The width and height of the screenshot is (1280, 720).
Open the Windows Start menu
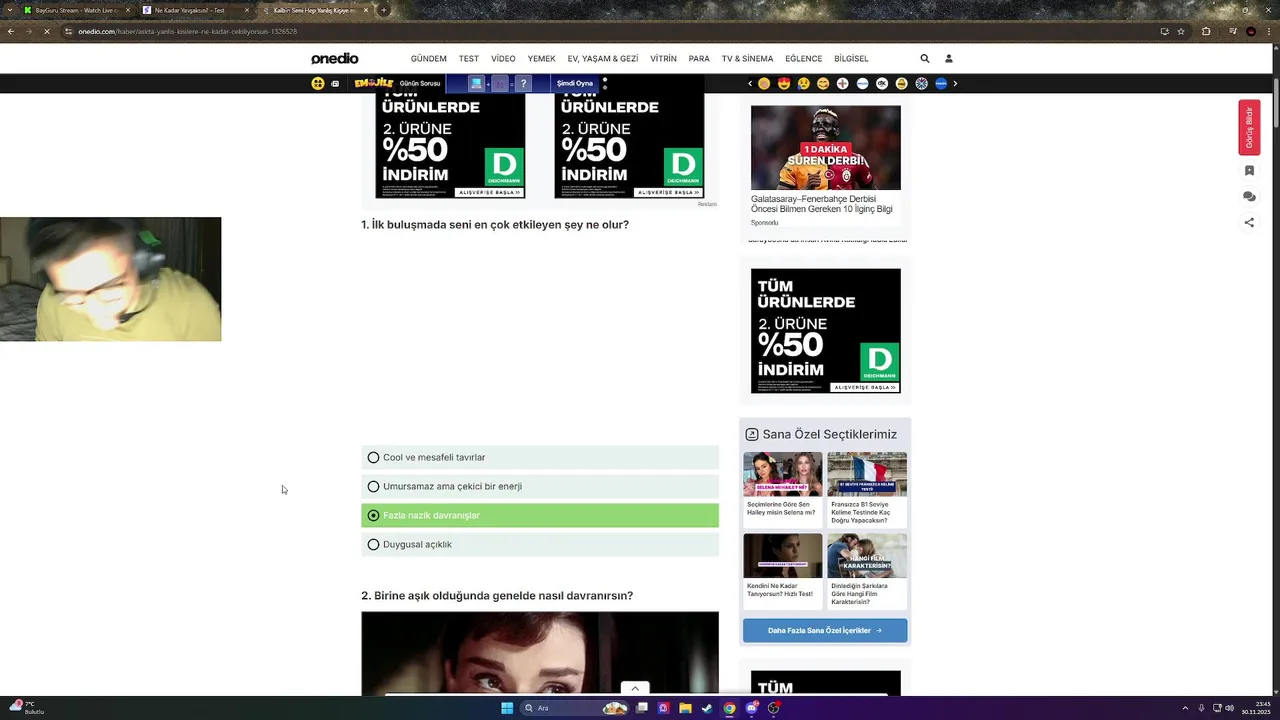[507, 708]
